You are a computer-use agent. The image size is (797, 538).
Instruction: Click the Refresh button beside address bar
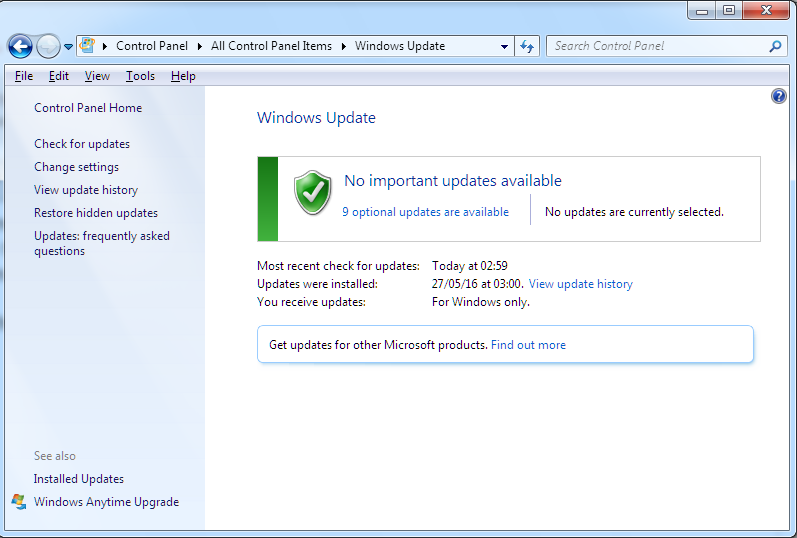coord(527,46)
